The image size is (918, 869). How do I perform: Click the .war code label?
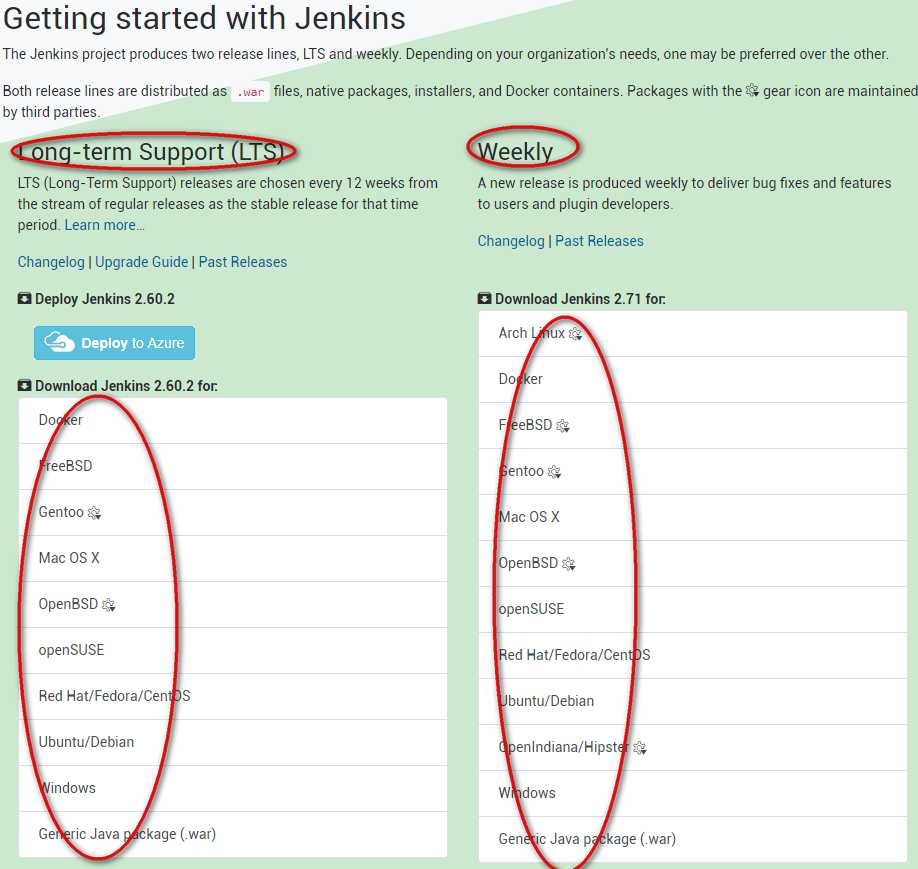click(x=251, y=92)
